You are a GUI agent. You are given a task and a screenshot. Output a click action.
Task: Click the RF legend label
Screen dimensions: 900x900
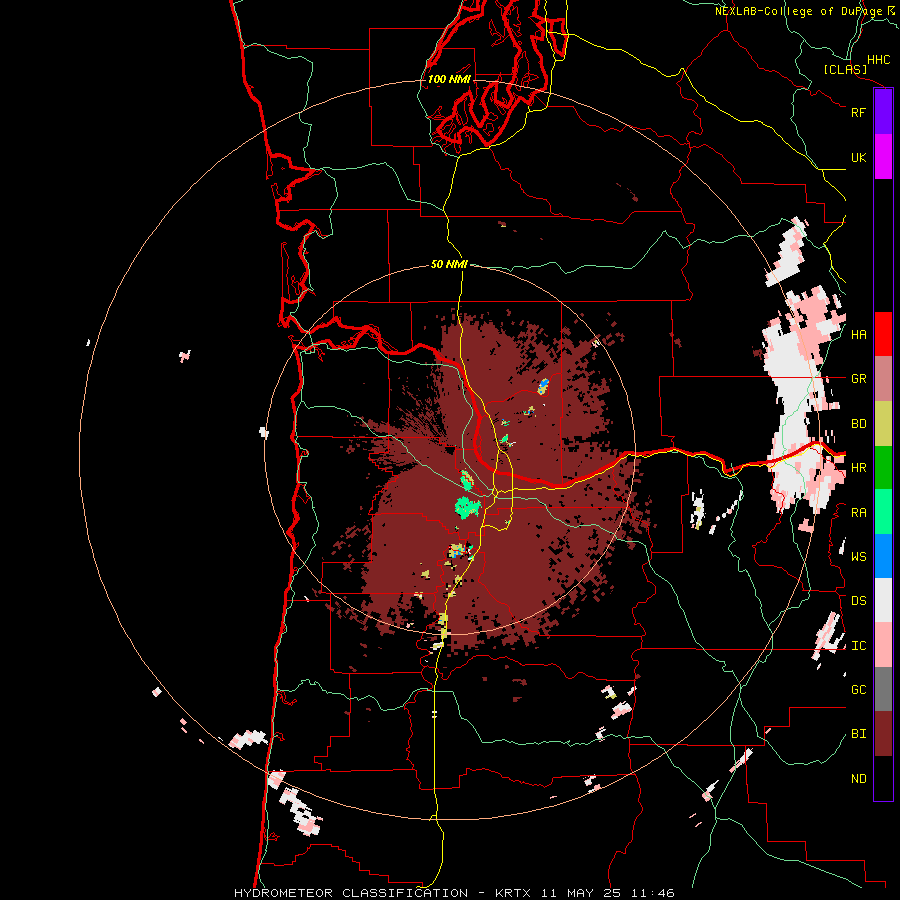click(858, 112)
